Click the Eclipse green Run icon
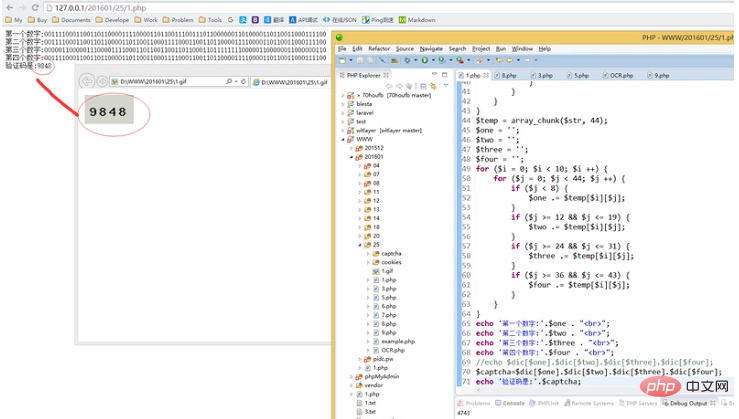Viewport: 739px width, 419px height. [423, 60]
